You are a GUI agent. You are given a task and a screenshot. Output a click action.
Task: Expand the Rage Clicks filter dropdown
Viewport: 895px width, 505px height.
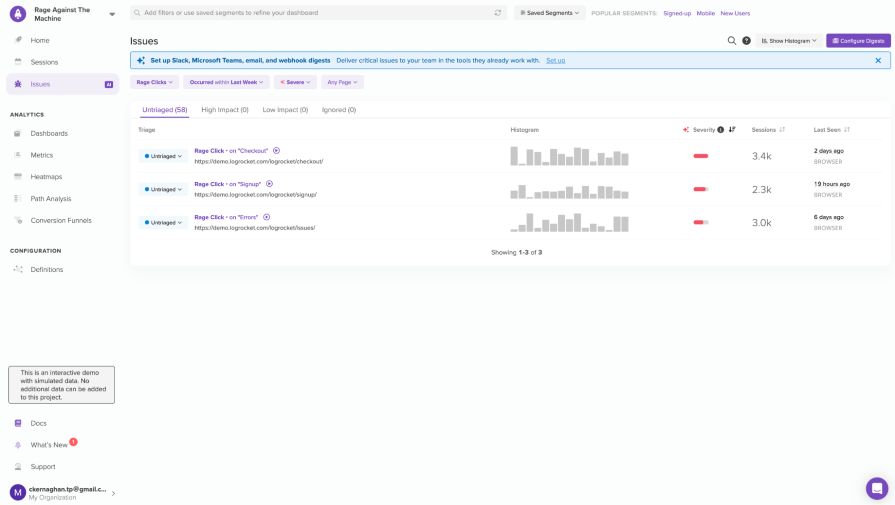pyautogui.click(x=155, y=82)
